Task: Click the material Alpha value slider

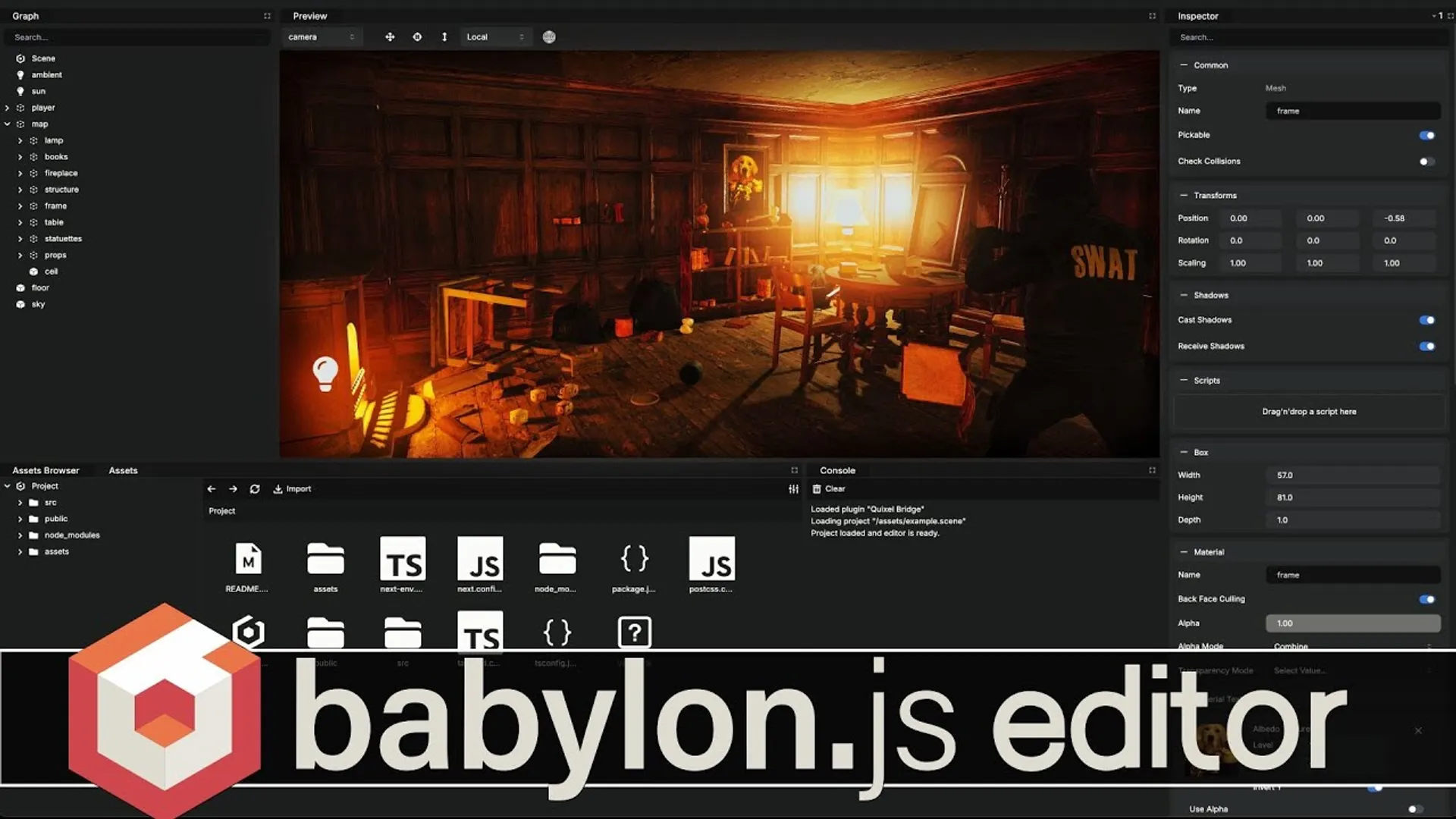Action: coord(1353,623)
